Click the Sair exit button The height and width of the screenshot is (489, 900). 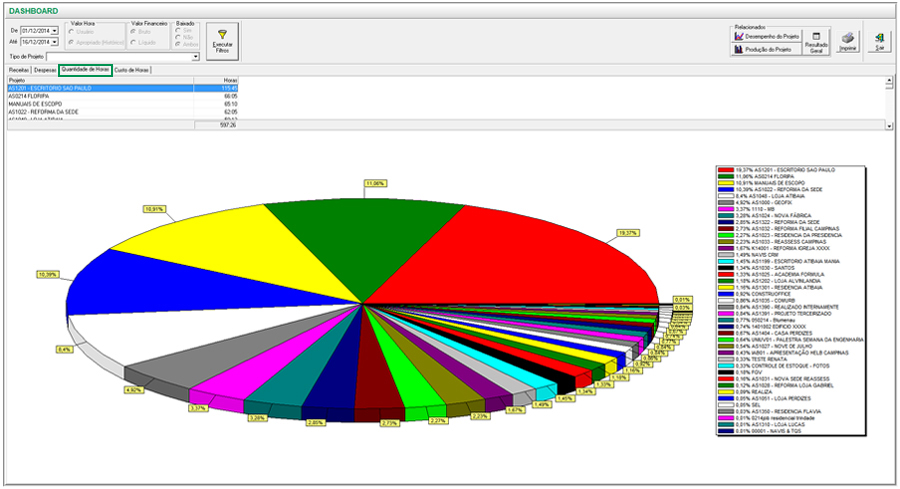(879, 42)
